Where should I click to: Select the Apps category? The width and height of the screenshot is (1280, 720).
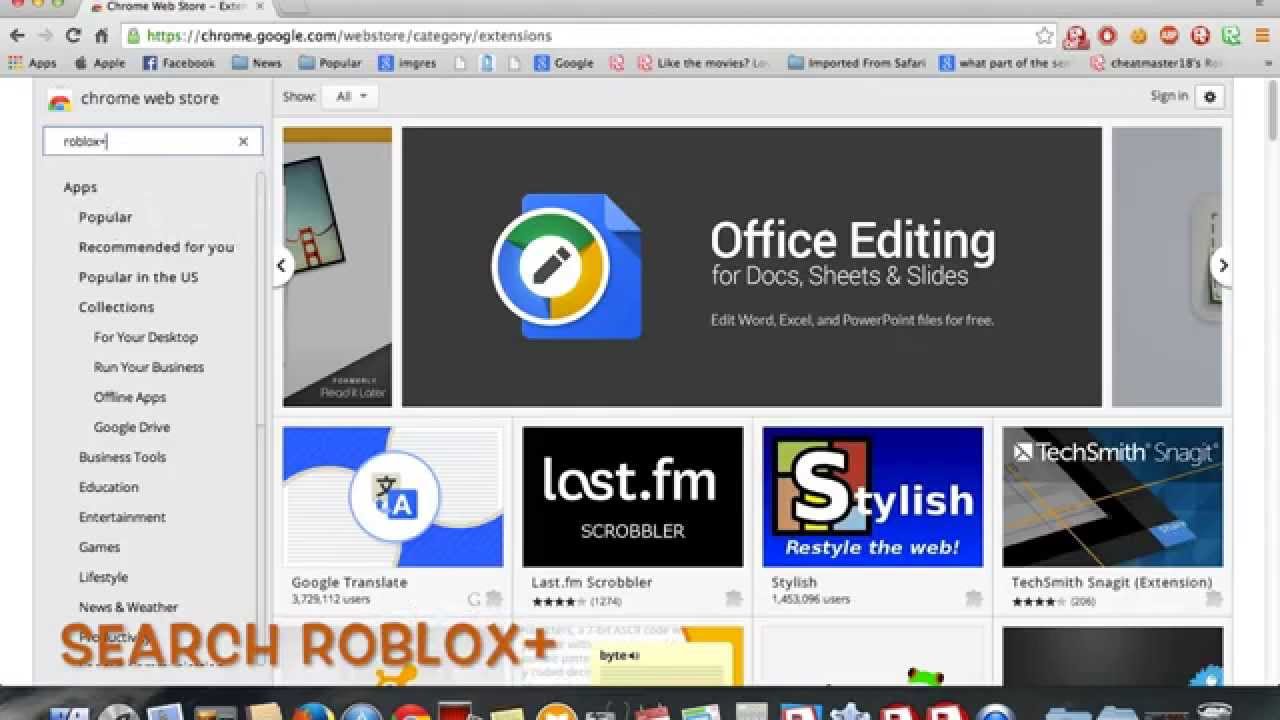pyautogui.click(x=80, y=187)
